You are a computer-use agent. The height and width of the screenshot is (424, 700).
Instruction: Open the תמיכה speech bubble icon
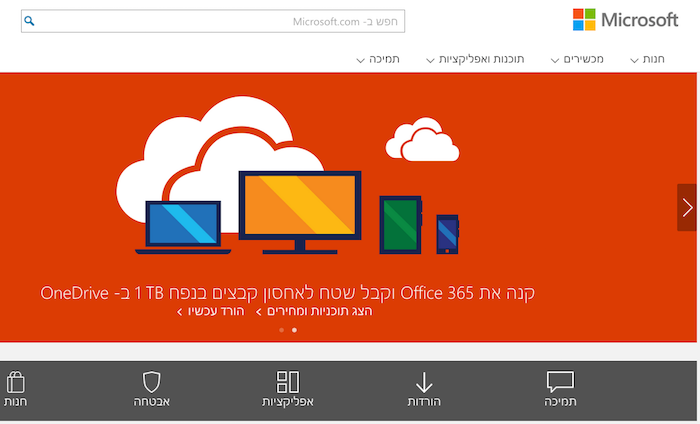tap(560, 382)
